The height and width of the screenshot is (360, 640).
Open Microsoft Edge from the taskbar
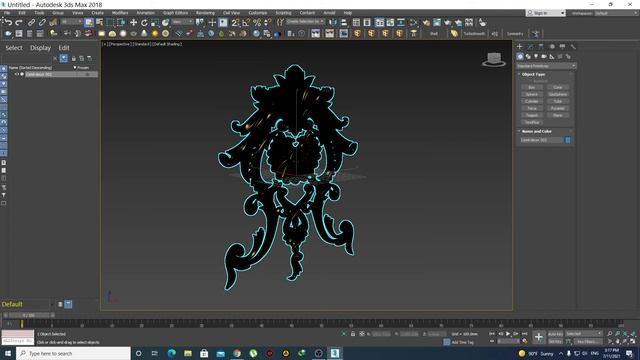171,353
